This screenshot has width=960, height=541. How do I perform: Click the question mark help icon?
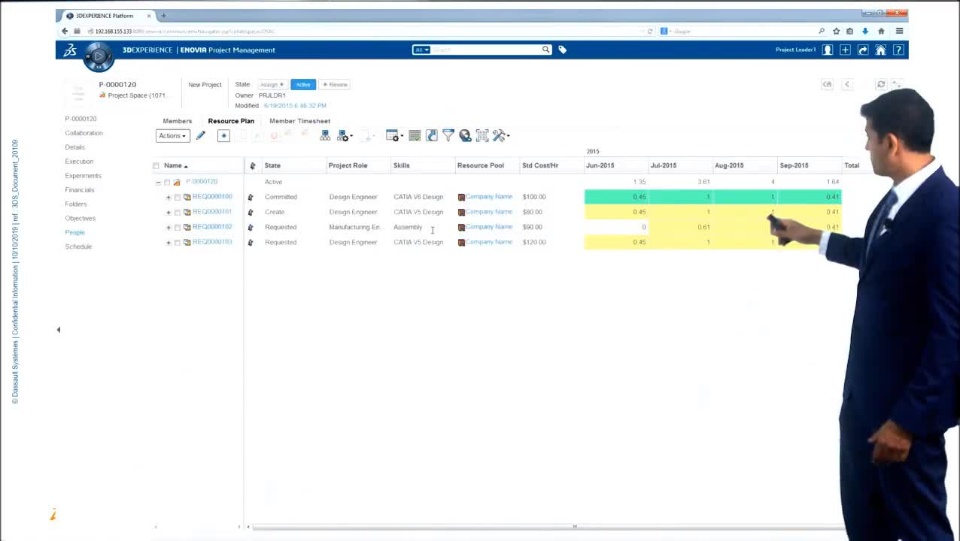(898, 50)
